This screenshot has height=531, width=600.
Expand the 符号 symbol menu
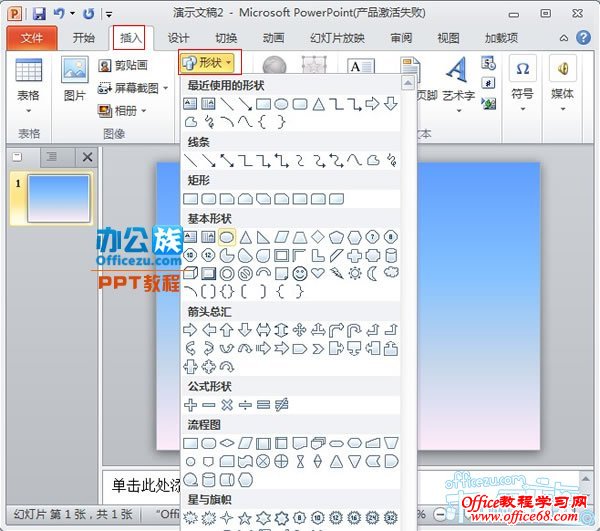pos(522,80)
